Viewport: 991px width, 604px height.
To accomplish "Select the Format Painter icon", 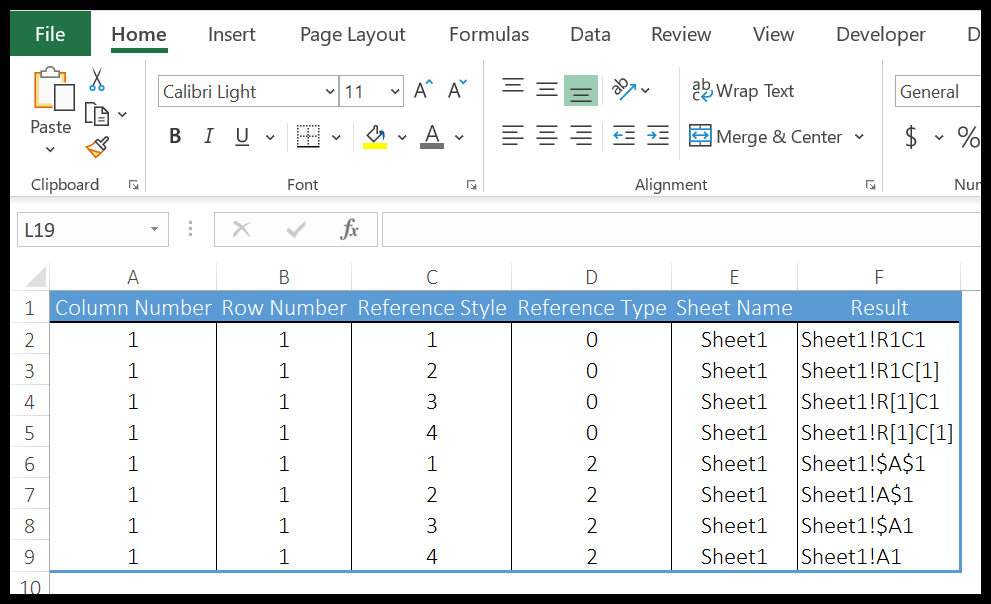I will tap(96, 146).
